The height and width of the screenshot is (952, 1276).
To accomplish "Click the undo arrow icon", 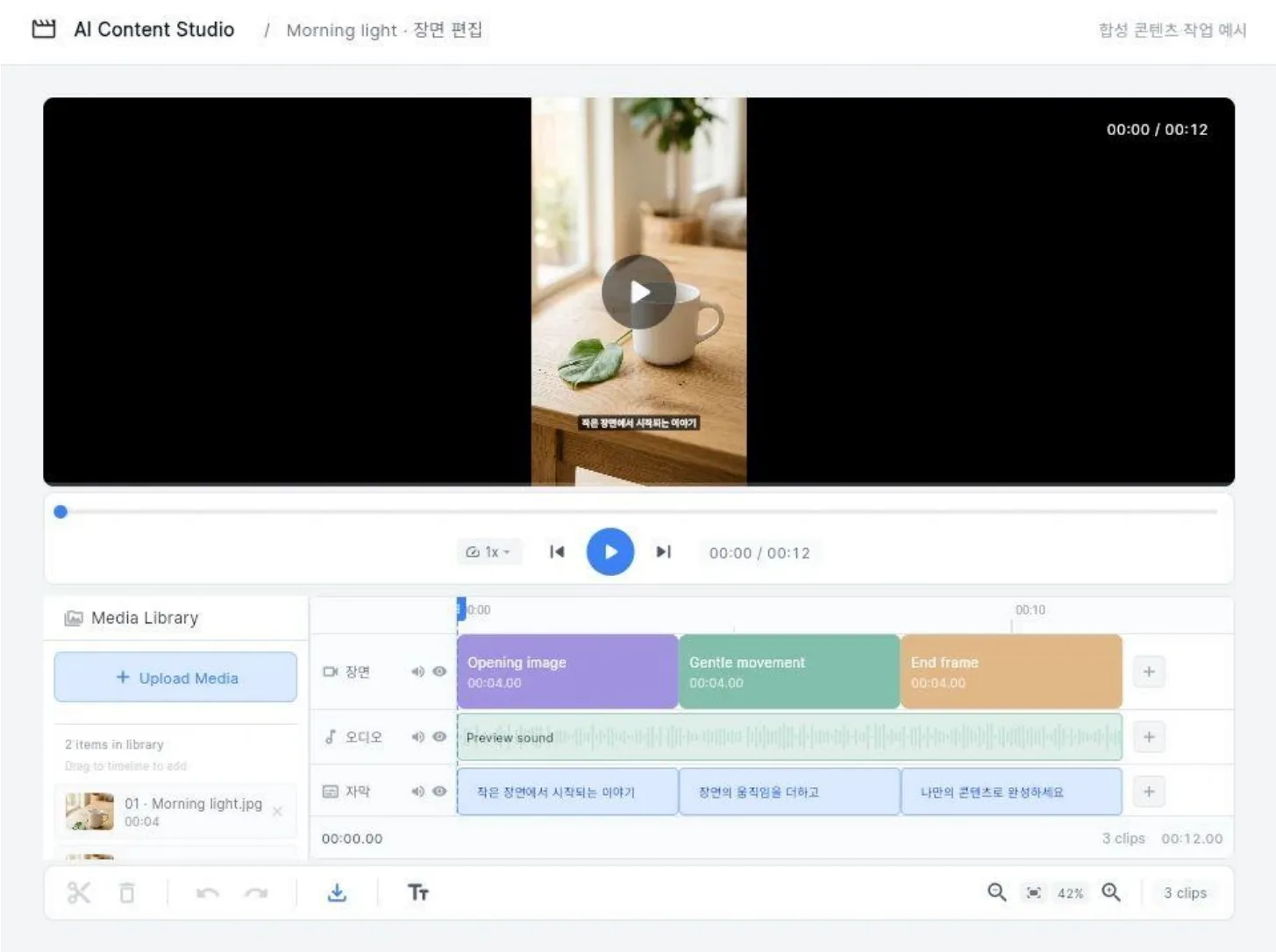I will (208, 892).
